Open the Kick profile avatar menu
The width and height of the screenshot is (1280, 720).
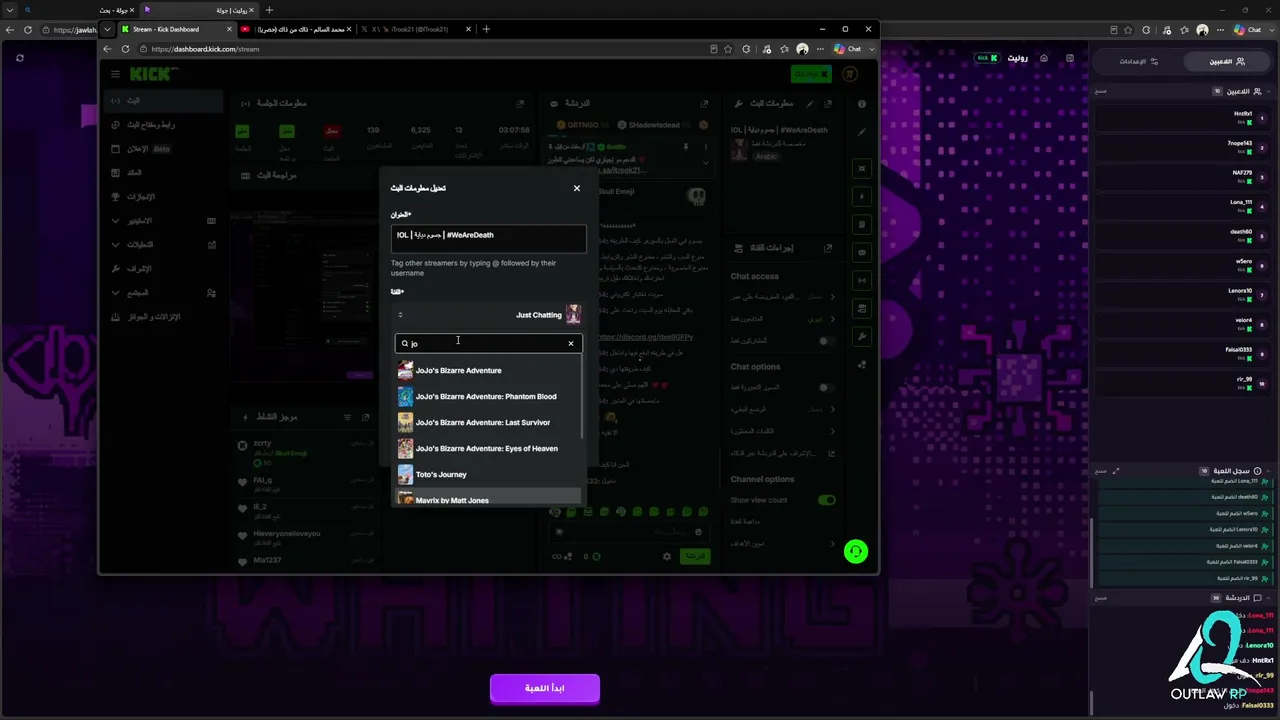(x=850, y=74)
